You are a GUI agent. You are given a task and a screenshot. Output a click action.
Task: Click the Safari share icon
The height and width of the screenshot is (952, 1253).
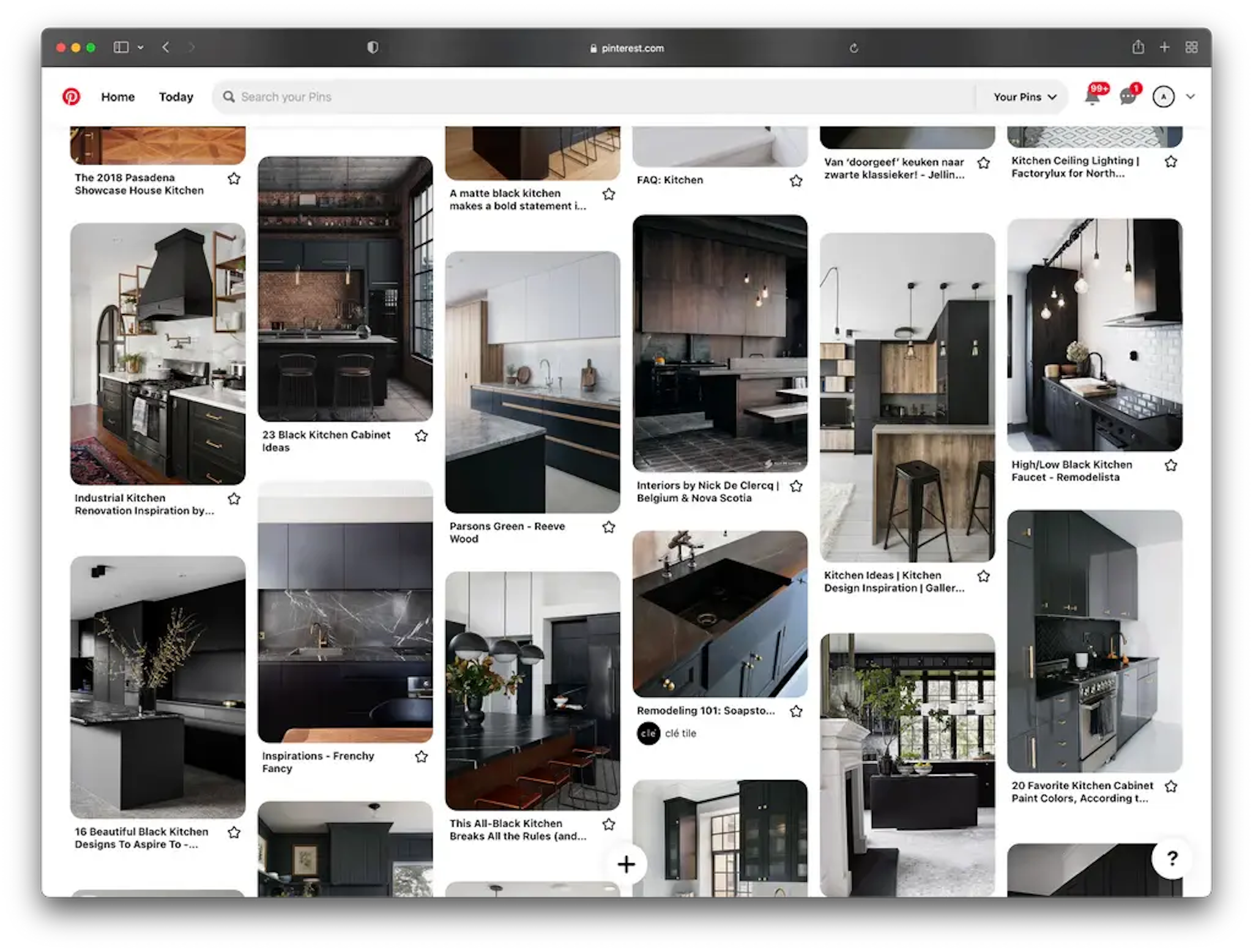(x=1138, y=46)
